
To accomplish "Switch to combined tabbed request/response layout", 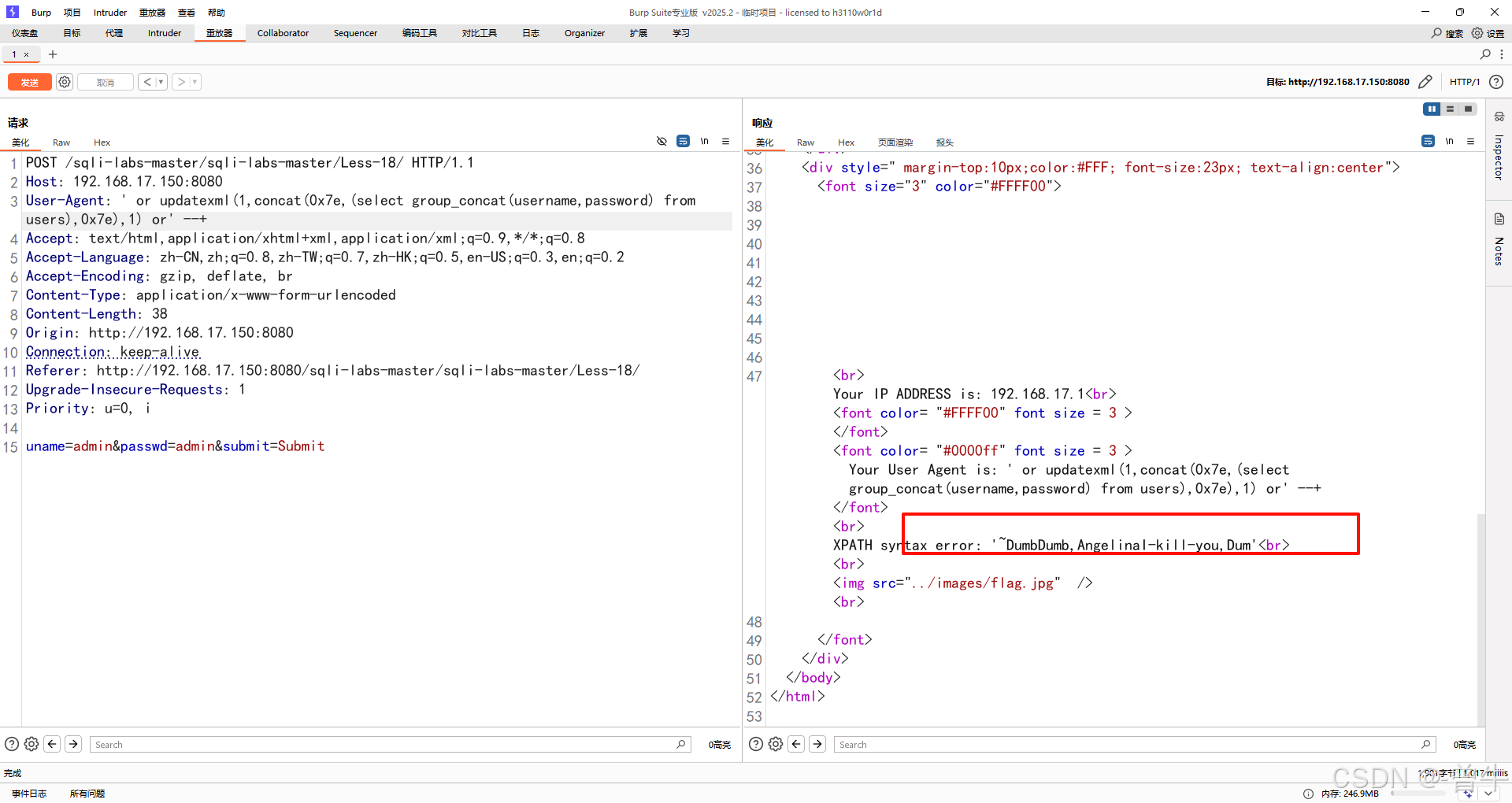I will click(x=1468, y=109).
